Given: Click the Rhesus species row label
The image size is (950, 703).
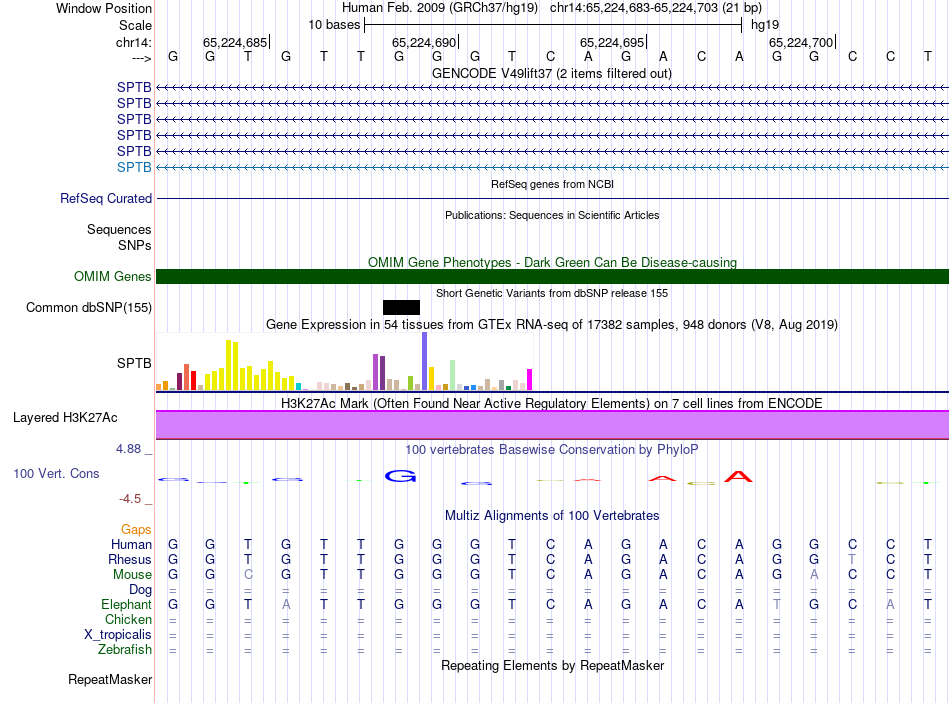Looking at the screenshot, I should coord(130,559).
